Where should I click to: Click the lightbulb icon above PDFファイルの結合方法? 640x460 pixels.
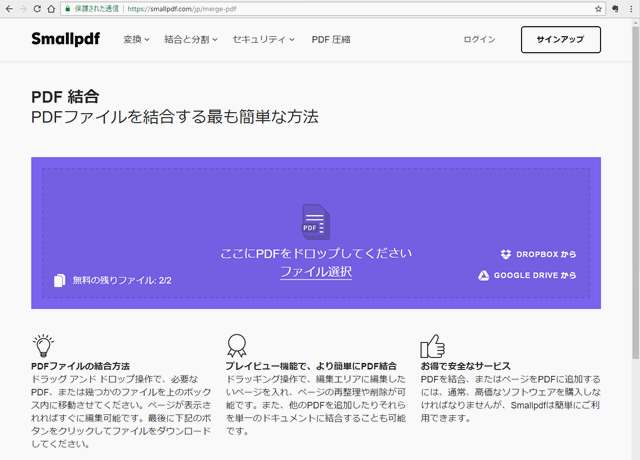pyautogui.click(x=43, y=346)
